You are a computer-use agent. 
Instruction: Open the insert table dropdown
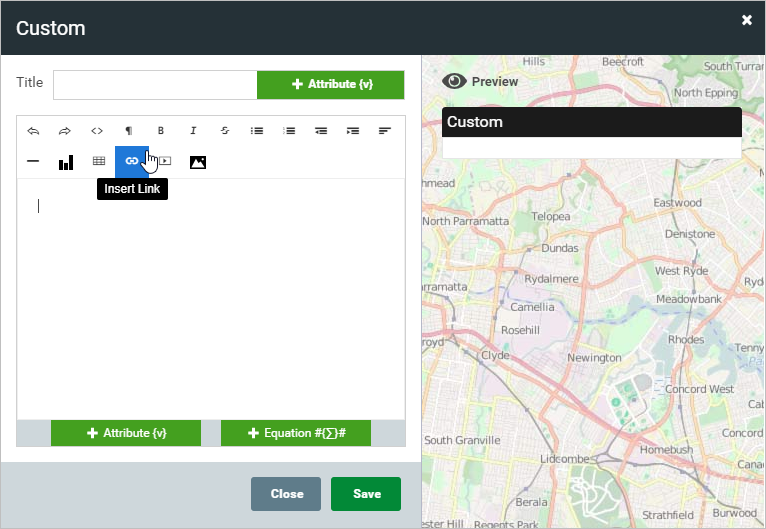[x=99, y=162]
